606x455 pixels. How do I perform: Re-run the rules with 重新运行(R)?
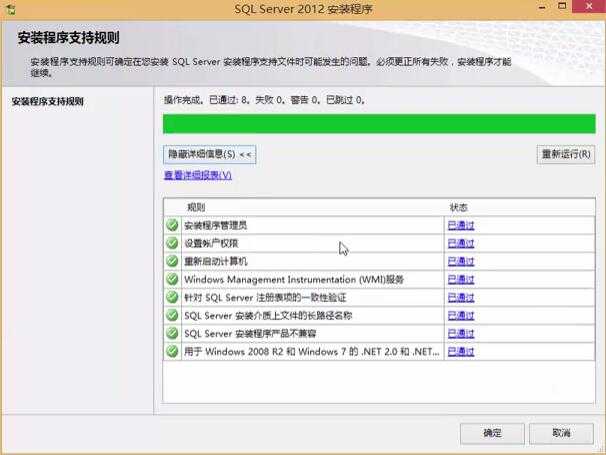coord(566,155)
